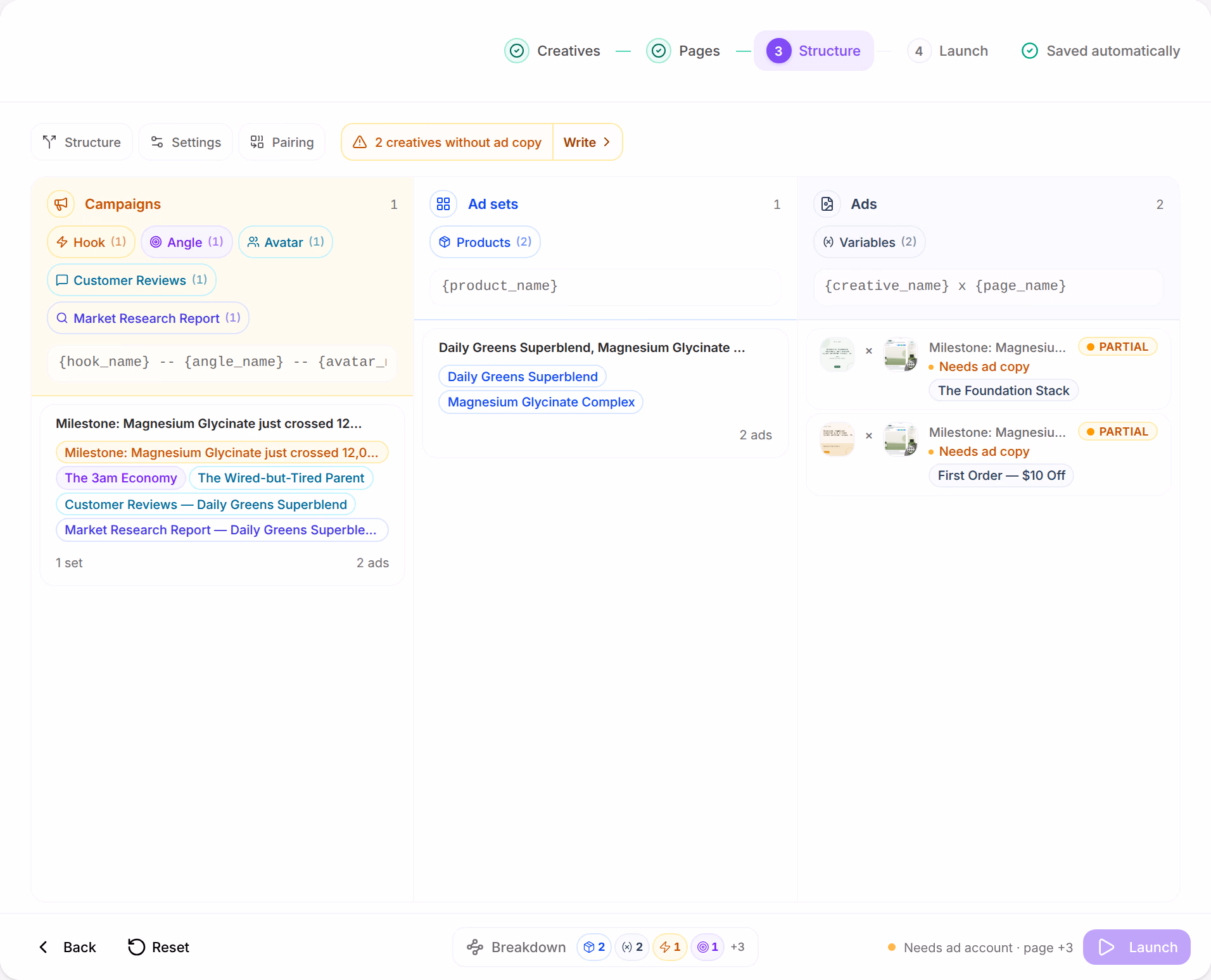1211x980 pixels.
Task: Click the Ad sets grid icon
Action: coord(443,204)
